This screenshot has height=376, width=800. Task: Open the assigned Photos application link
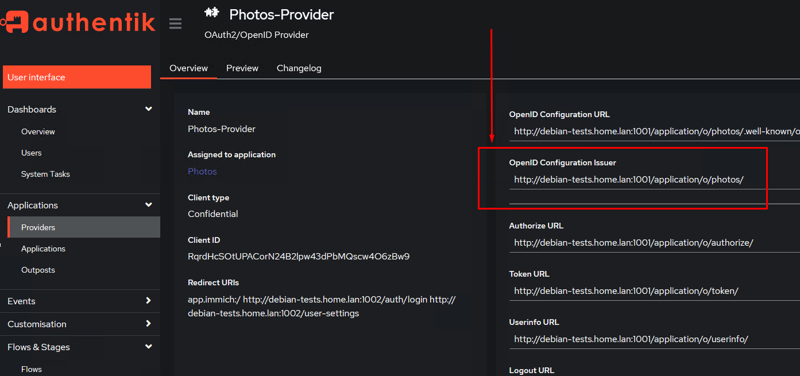tap(202, 171)
